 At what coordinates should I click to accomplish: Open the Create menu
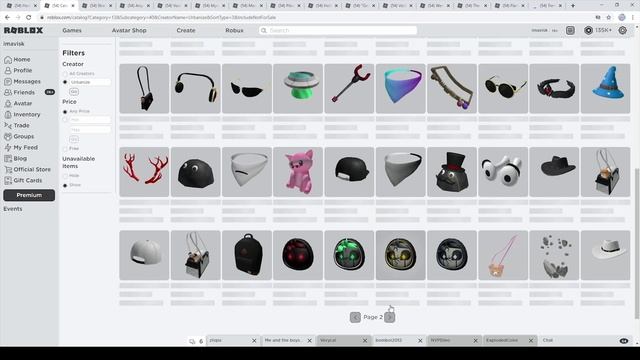click(x=186, y=31)
